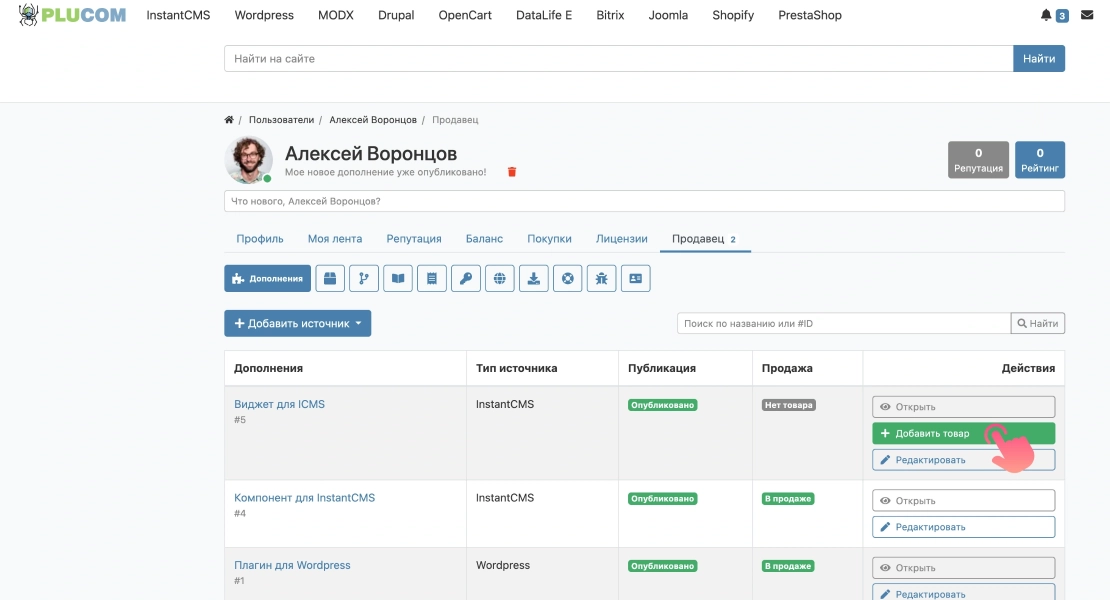The width and height of the screenshot is (1110, 600).
Task: Expand the Добавить источник dropdown
Action: click(x=297, y=323)
